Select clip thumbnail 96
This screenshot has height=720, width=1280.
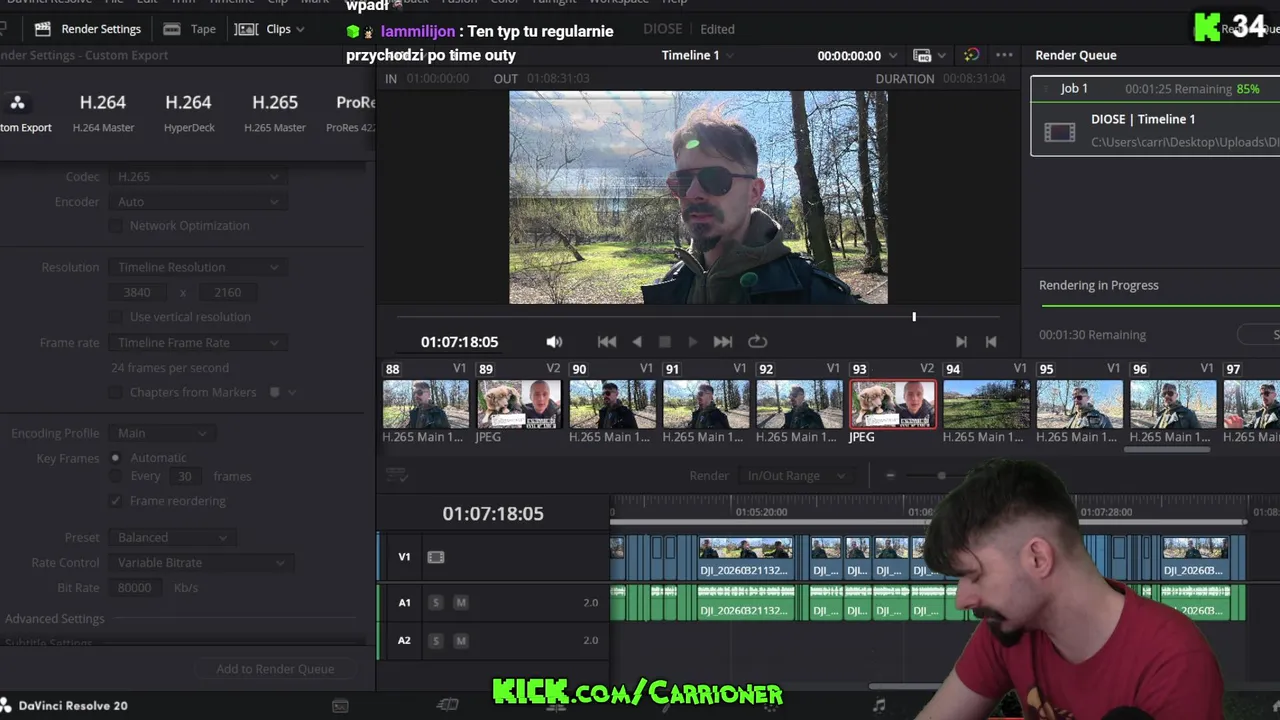1173,404
